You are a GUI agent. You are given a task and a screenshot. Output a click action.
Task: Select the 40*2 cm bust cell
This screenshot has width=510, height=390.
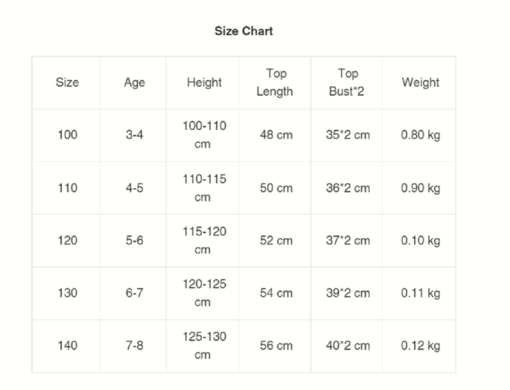(x=348, y=346)
